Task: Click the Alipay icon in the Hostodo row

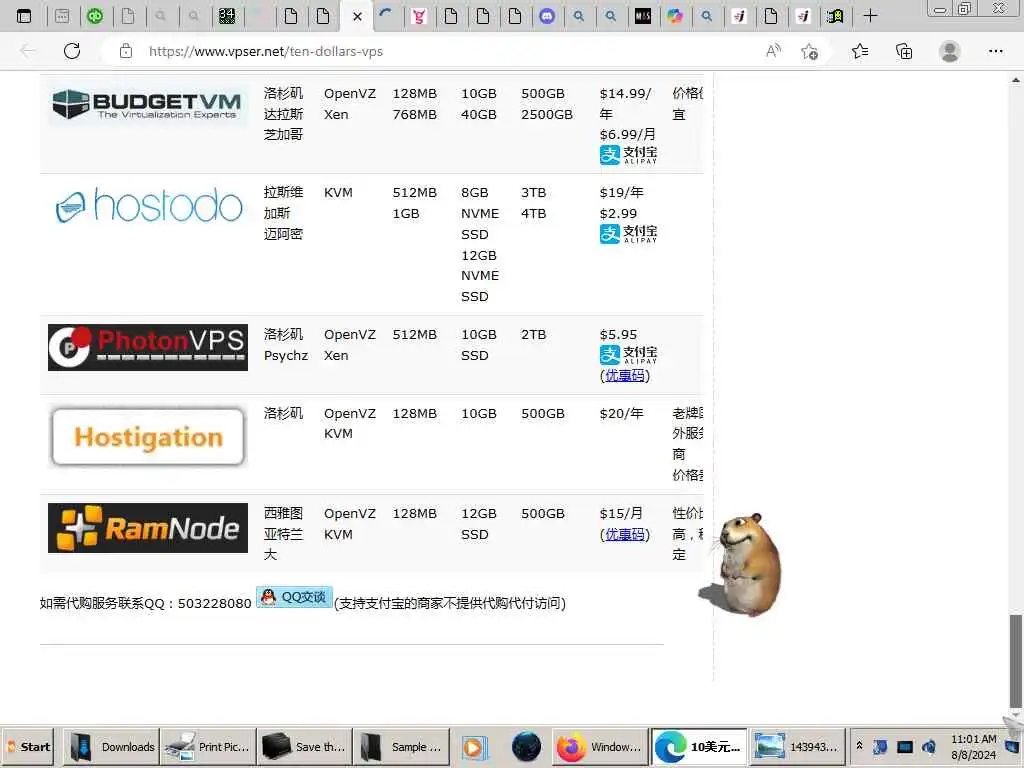Action: [628, 234]
